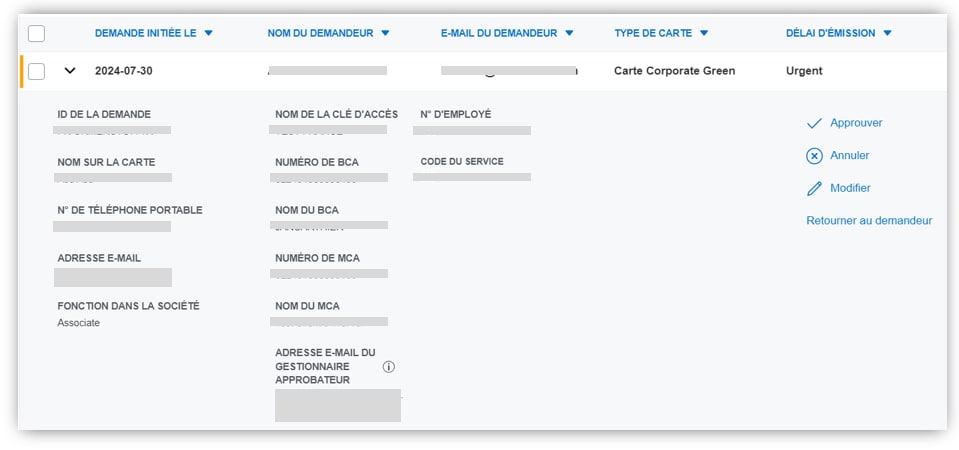Viewport: 959px width, 450px height.
Task: Click E-mail du demandeur sort arrow
Action: (x=569, y=33)
